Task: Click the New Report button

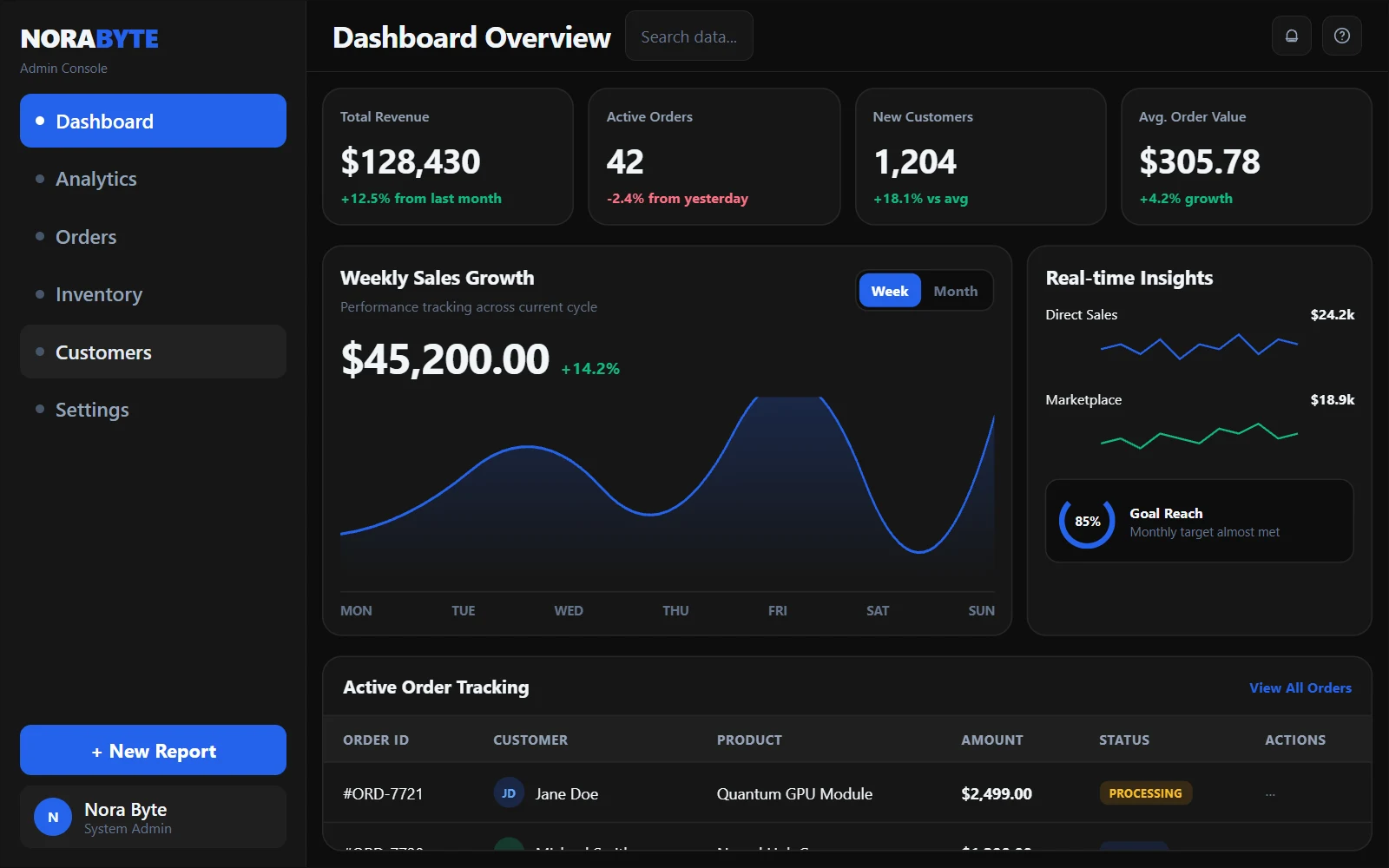Action: [153, 750]
